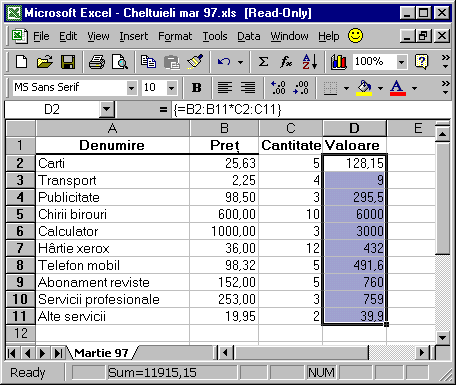This screenshot has width=456, height=385.
Task: Click the cell with value 6000
Action: tap(354, 214)
